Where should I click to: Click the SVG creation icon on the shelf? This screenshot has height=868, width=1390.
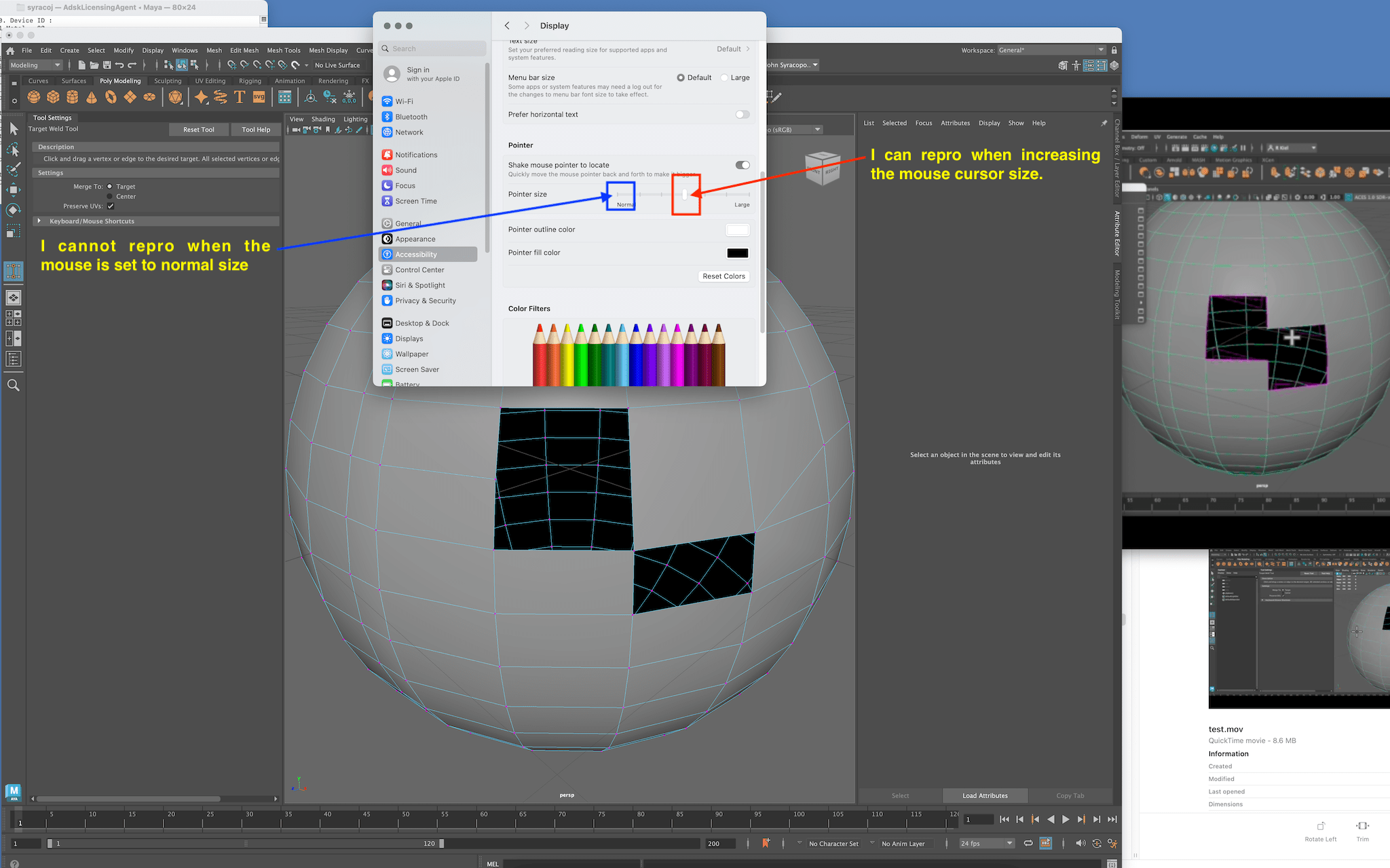tap(259, 97)
